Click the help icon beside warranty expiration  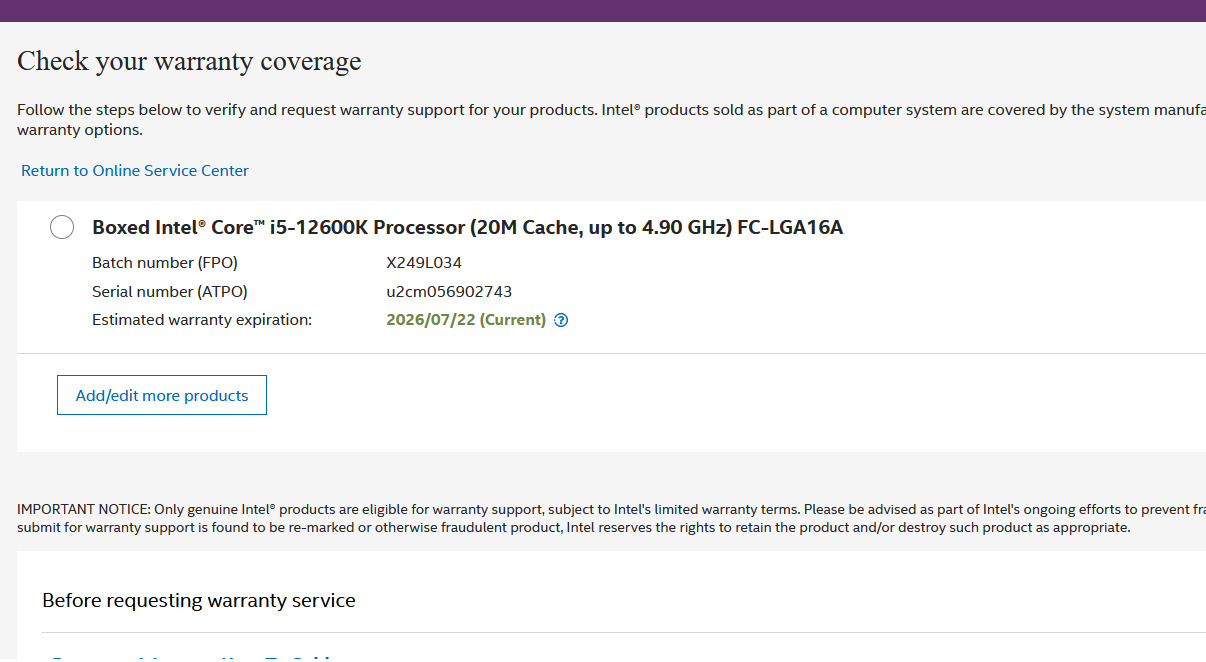click(561, 321)
